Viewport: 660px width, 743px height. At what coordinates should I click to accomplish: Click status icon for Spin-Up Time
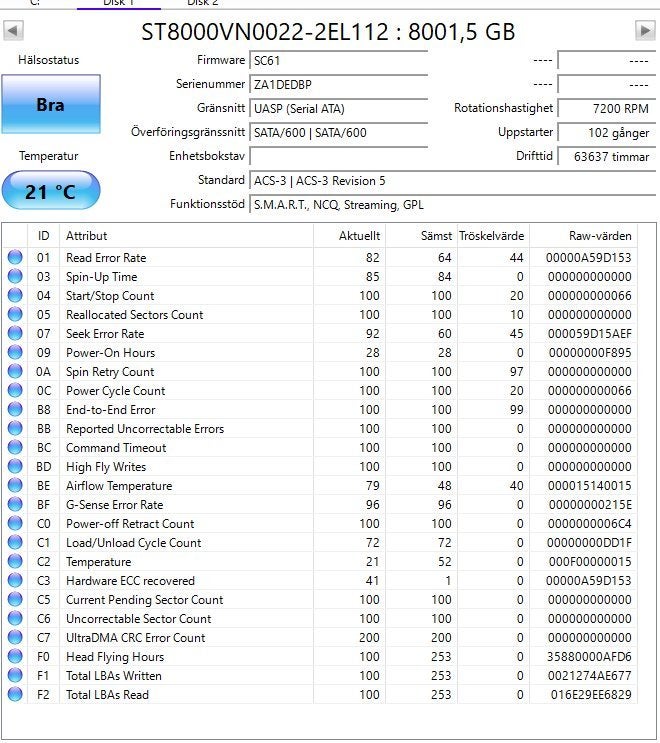click(x=15, y=276)
